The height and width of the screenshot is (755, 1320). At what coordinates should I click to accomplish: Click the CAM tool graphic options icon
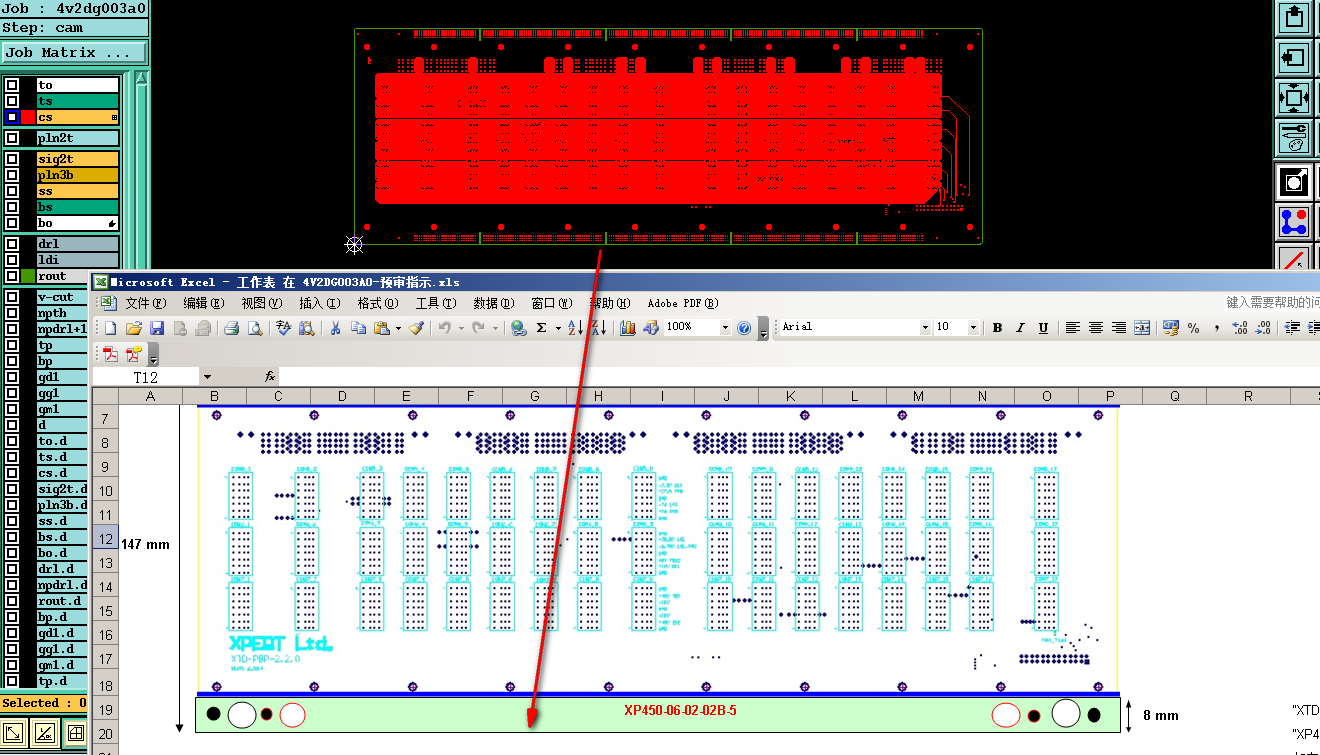pos(1294,138)
